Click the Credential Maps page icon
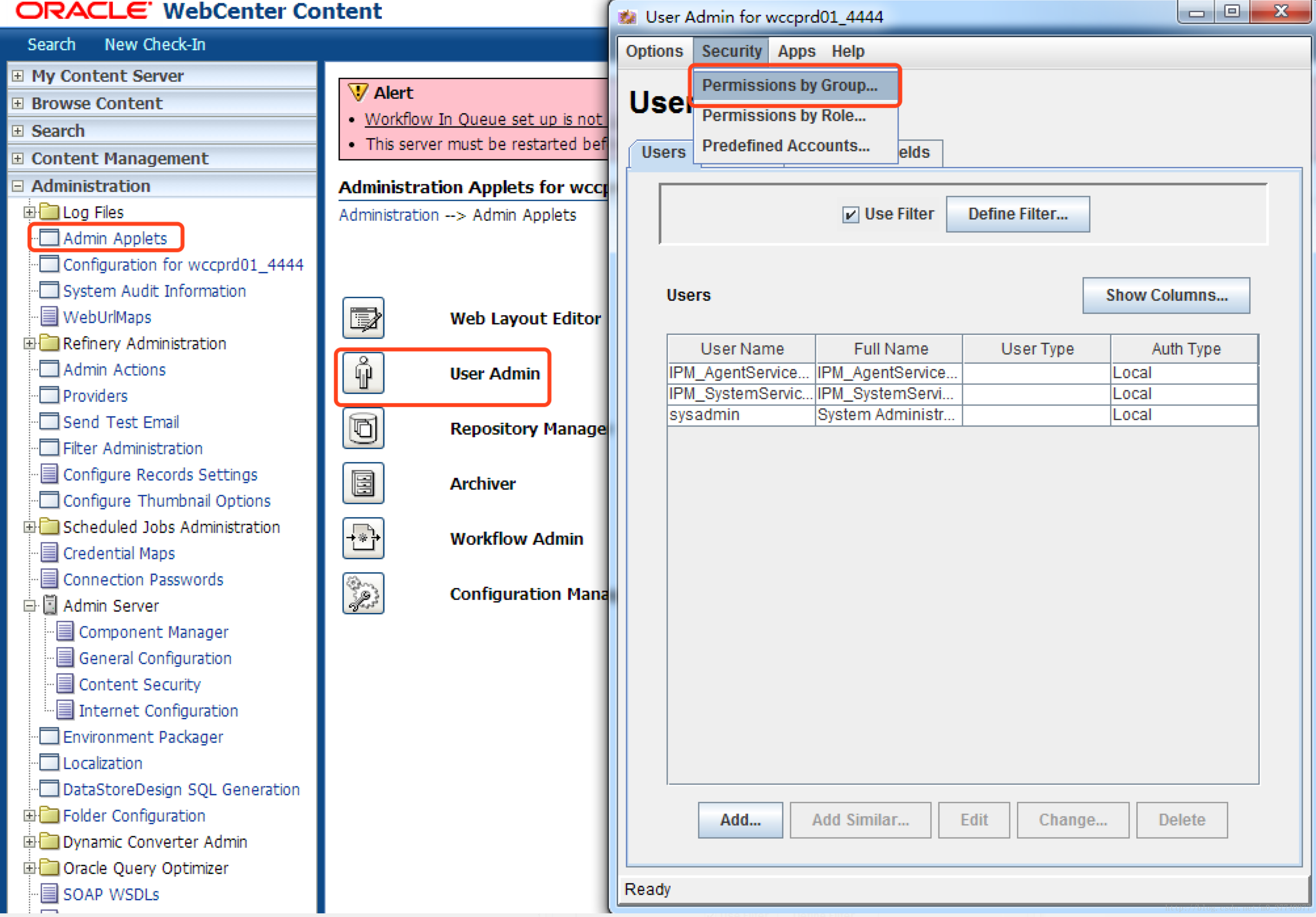The height and width of the screenshot is (917, 1316). point(49,552)
